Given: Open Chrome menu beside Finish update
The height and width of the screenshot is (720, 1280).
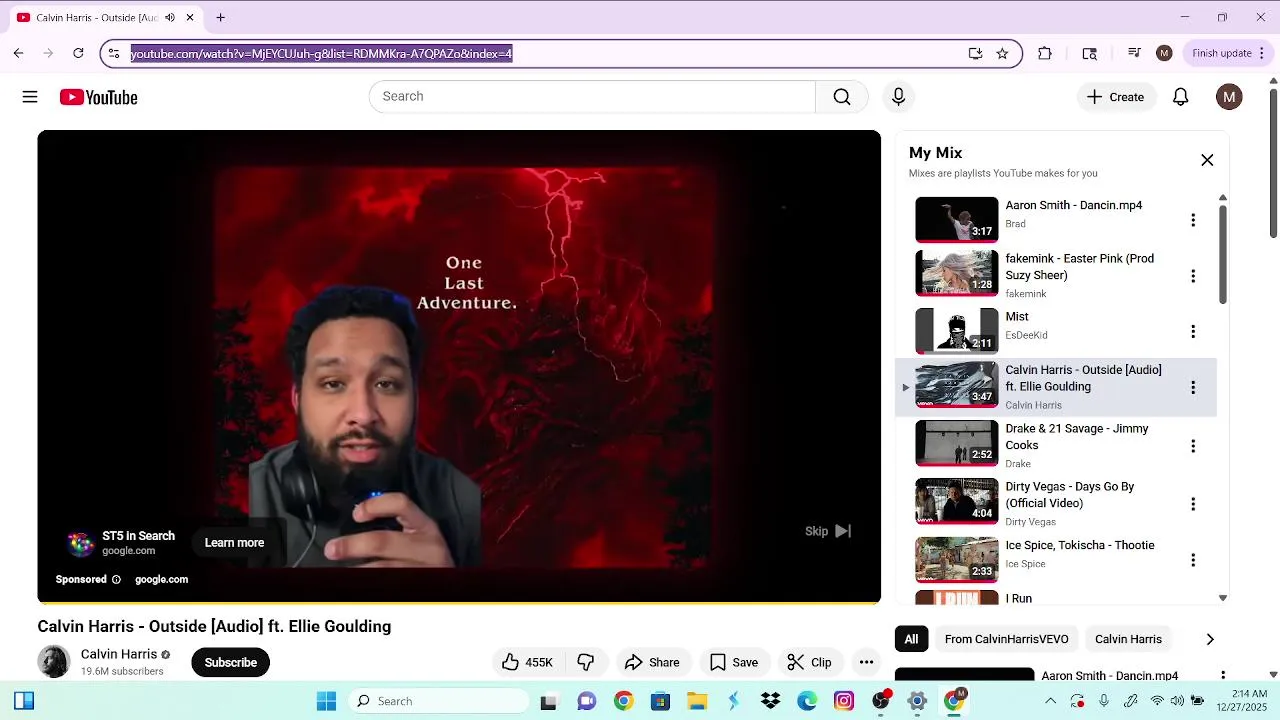Looking at the screenshot, I should tap(1264, 54).
